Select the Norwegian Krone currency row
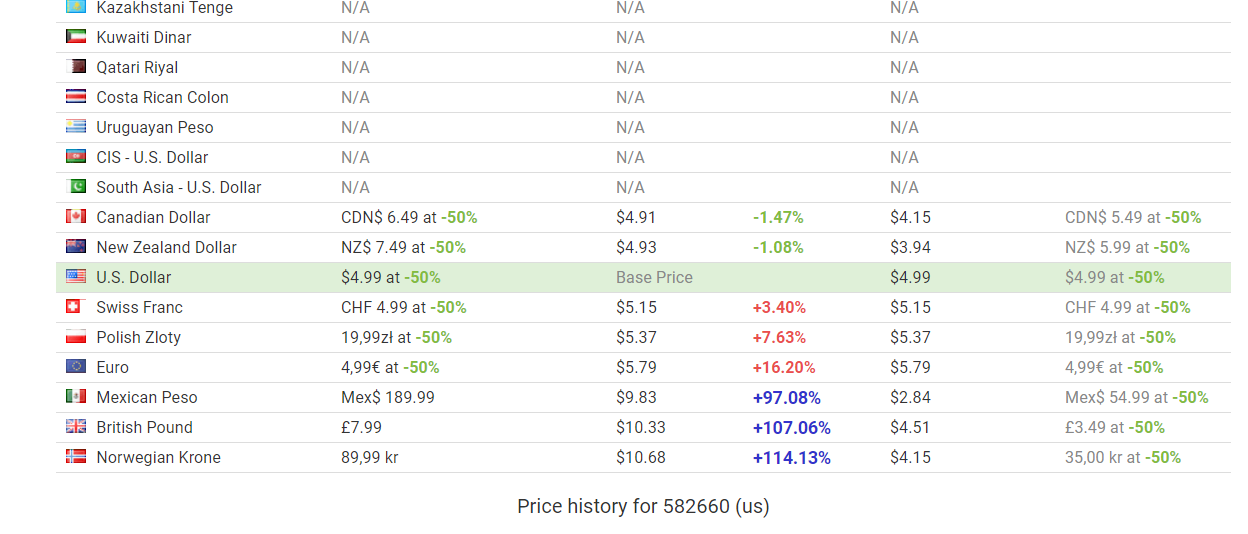1248x534 pixels. click(643, 457)
